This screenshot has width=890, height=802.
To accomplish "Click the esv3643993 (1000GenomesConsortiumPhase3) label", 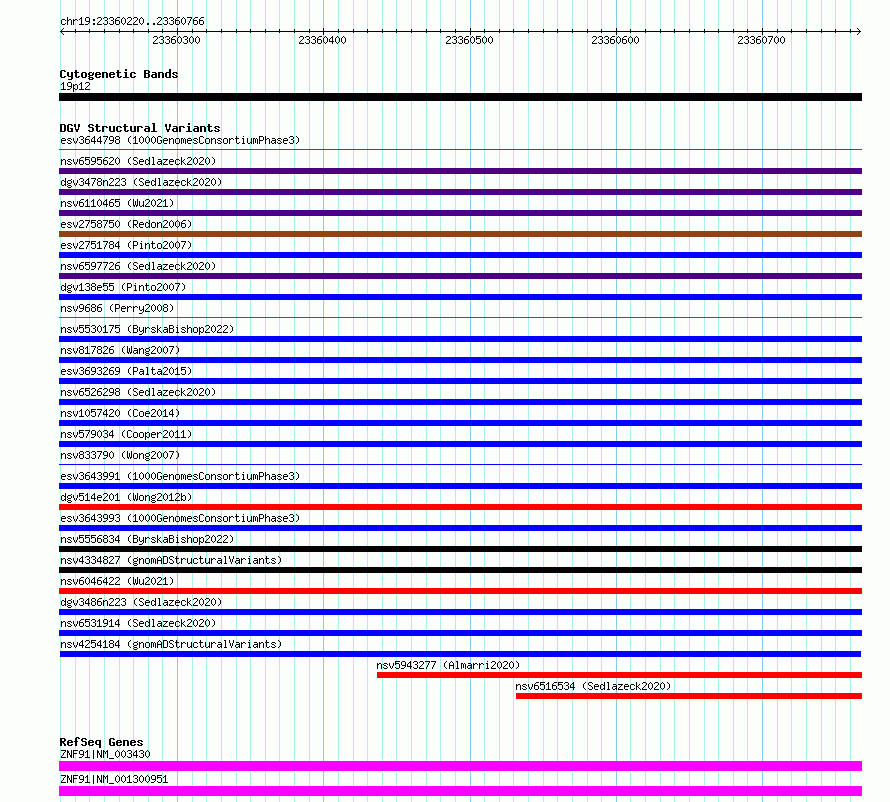I will point(180,518).
